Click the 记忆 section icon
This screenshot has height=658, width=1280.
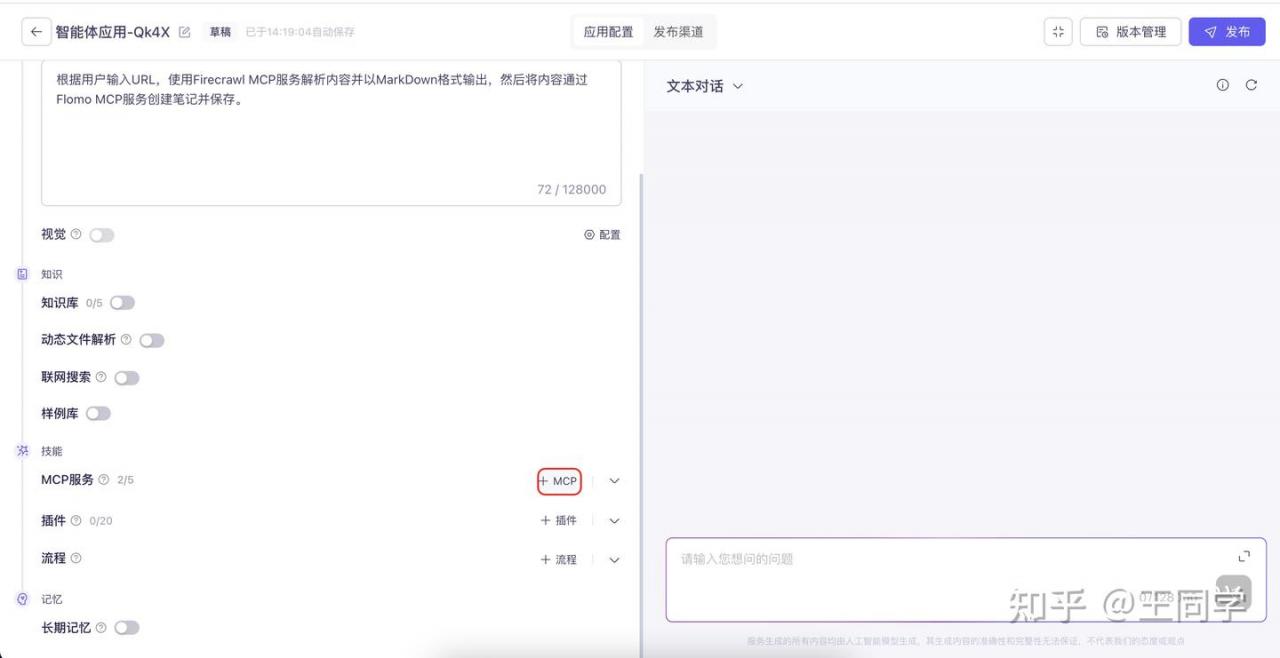23,599
